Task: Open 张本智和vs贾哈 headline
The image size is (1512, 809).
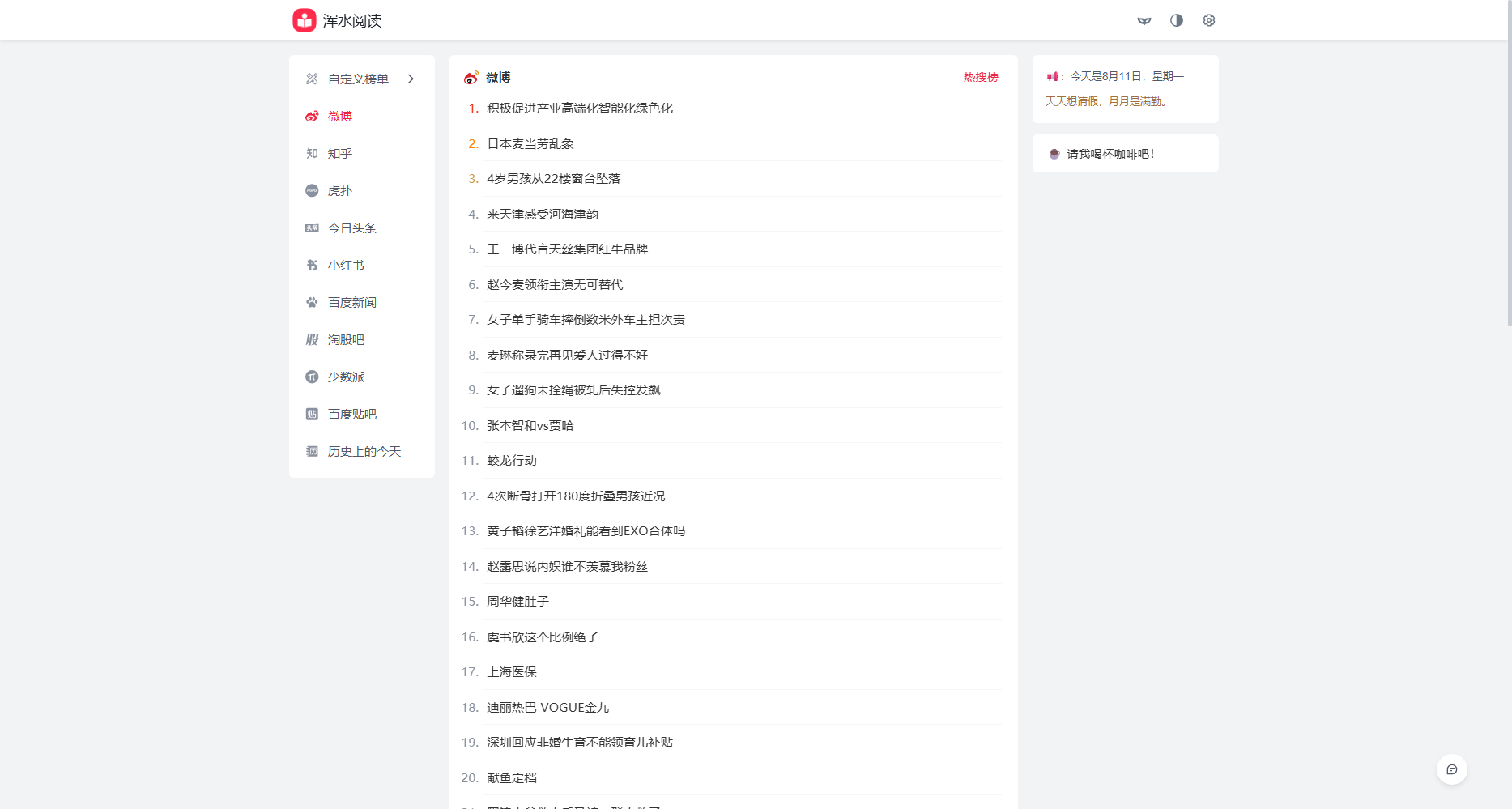Action: click(x=530, y=425)
